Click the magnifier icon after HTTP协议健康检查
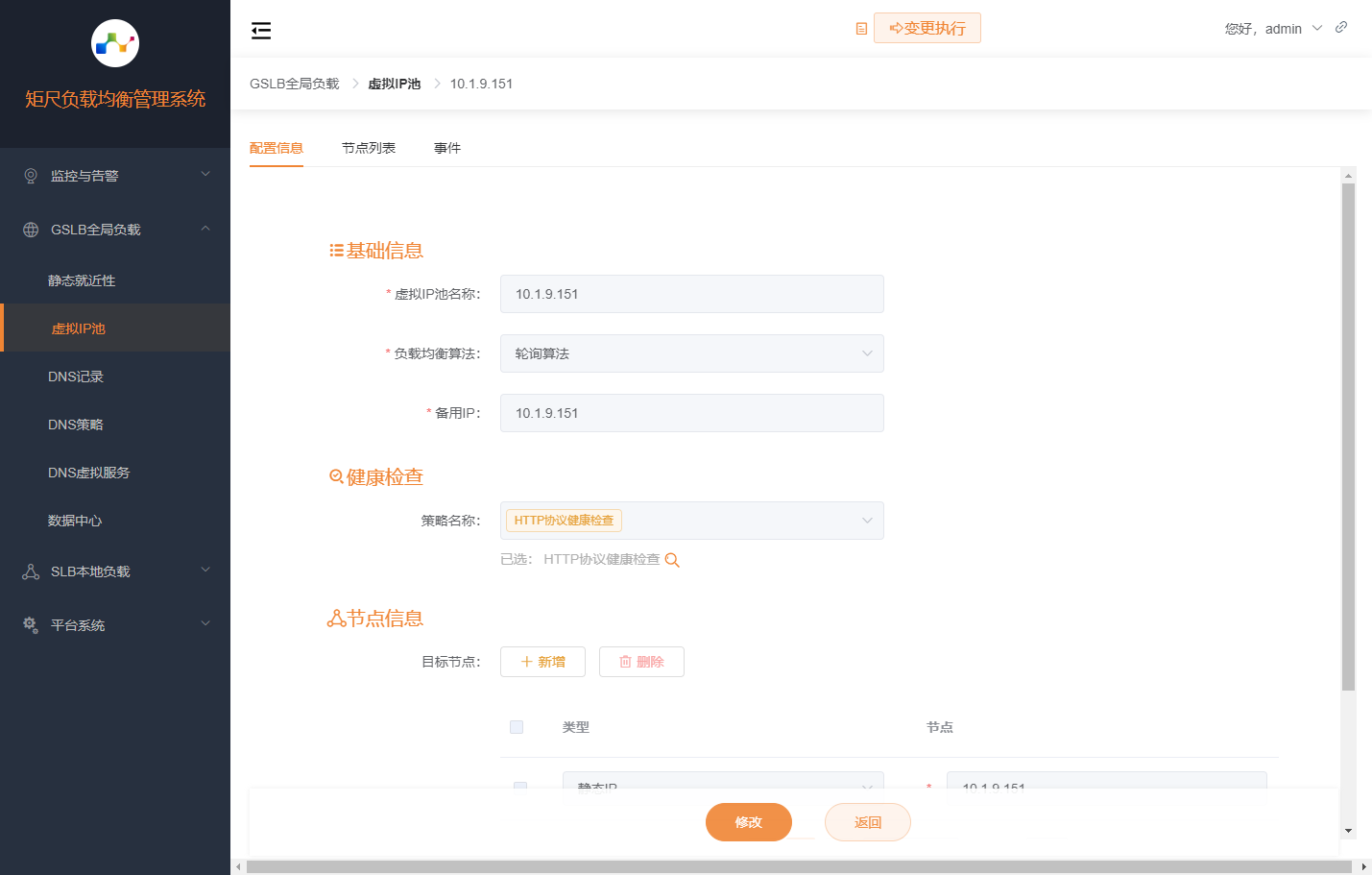Viewport: 1372px width, 875px height. (672, 560)
